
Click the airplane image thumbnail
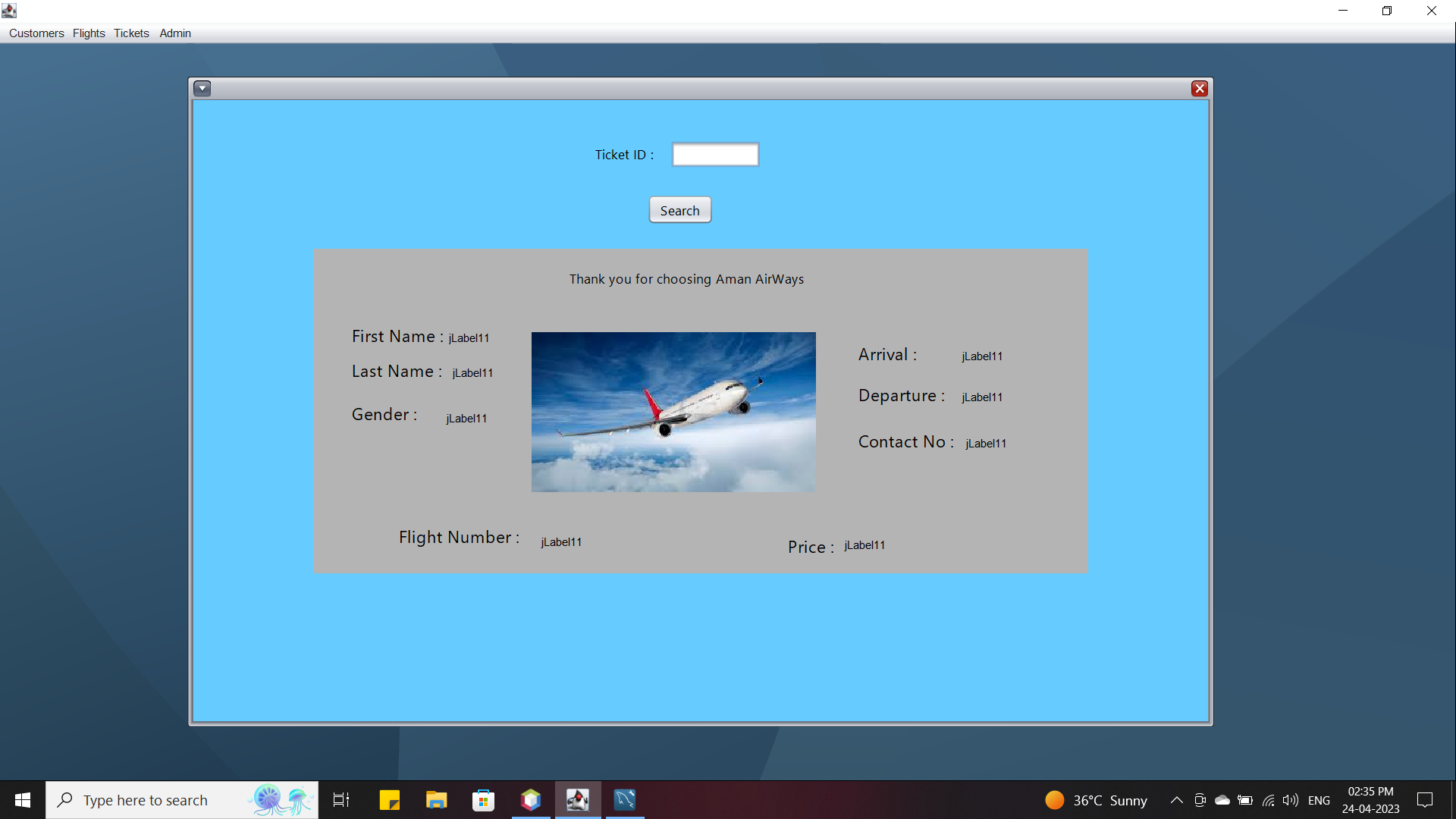pos(673,412)
